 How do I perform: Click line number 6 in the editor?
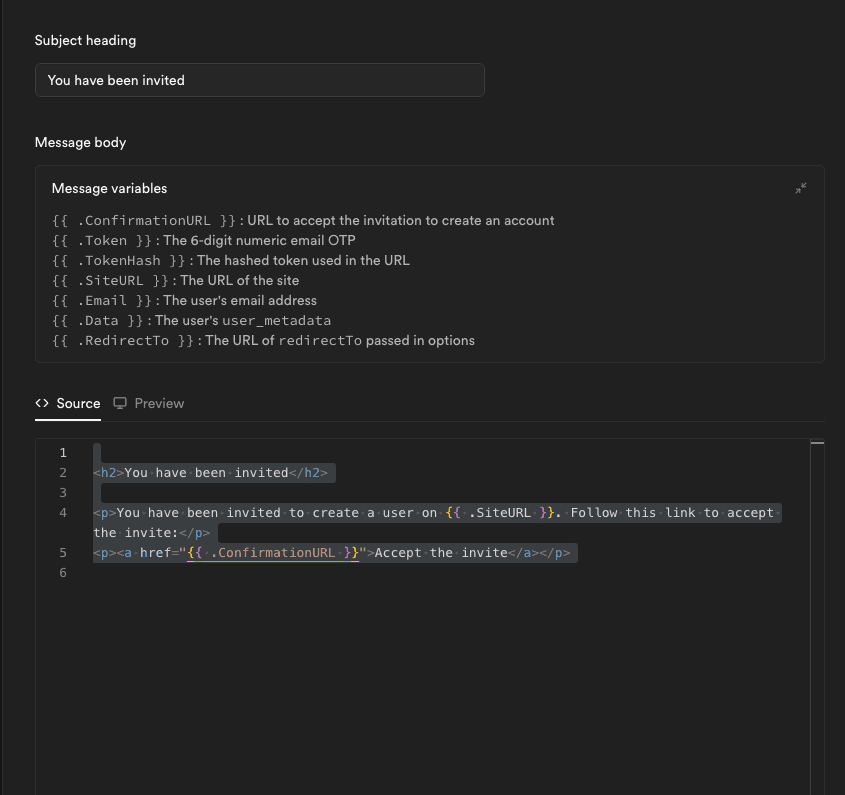63,572
